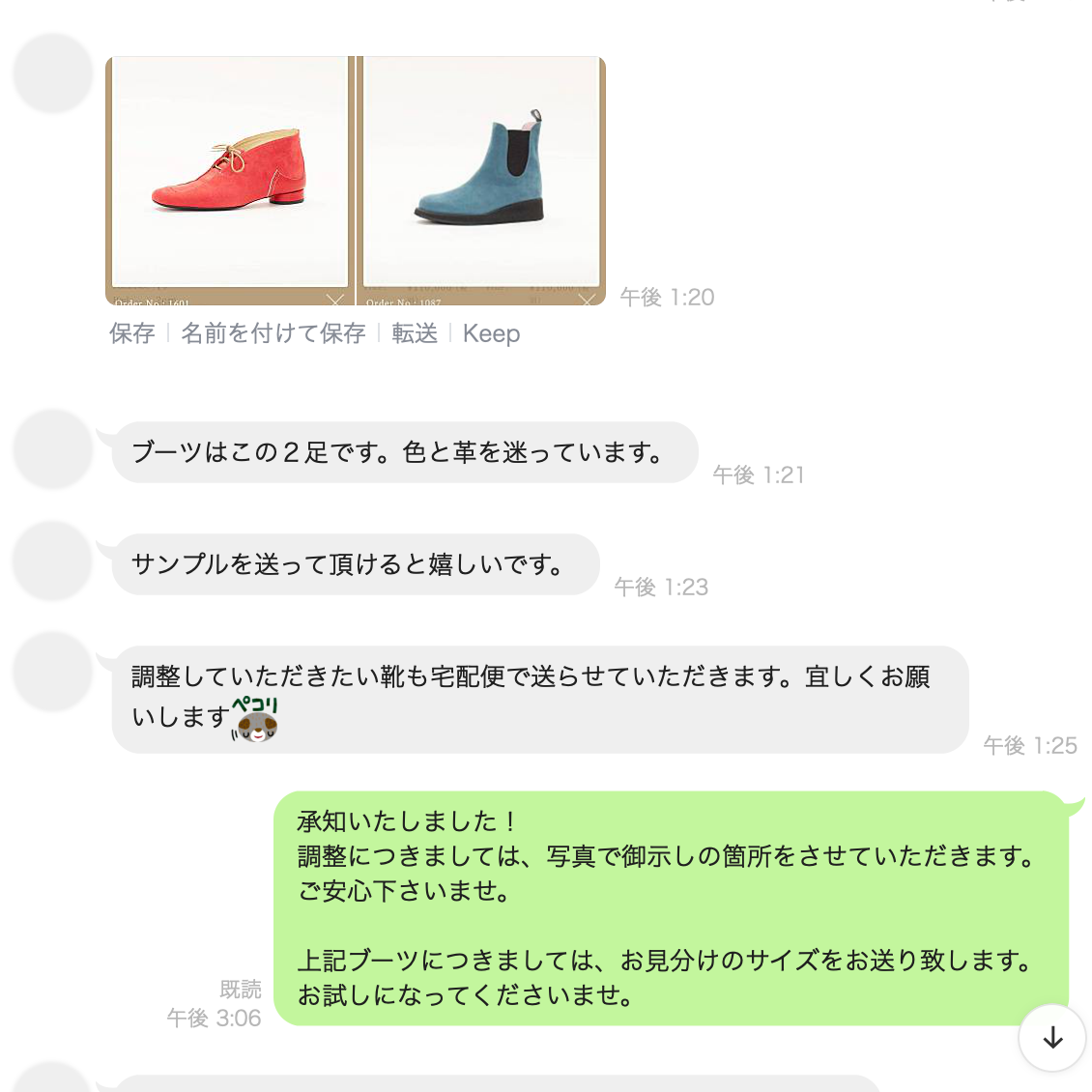Select the ブーツはこの2足です message bubble
The width and height of the screenshot is (1092, 1092).
pos(405,452)
